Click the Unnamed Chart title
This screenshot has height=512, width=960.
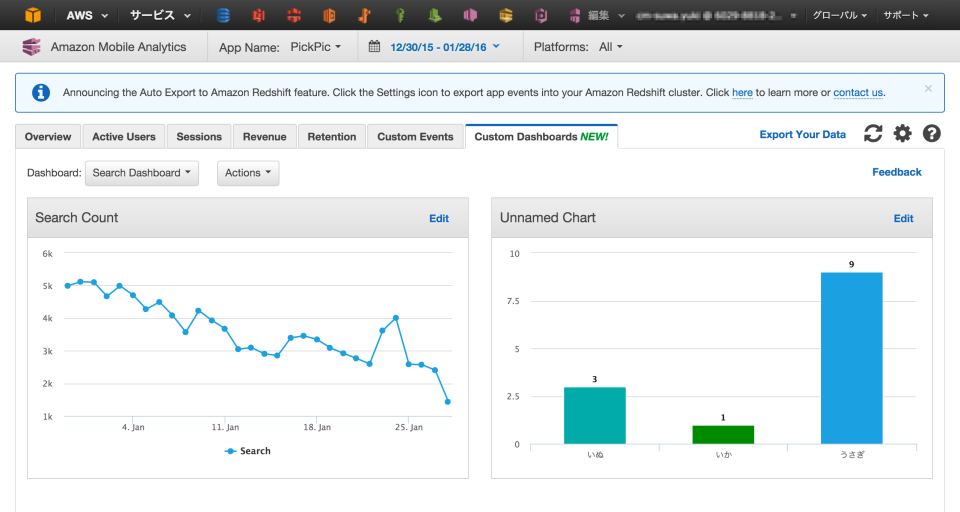click(547, 217)
